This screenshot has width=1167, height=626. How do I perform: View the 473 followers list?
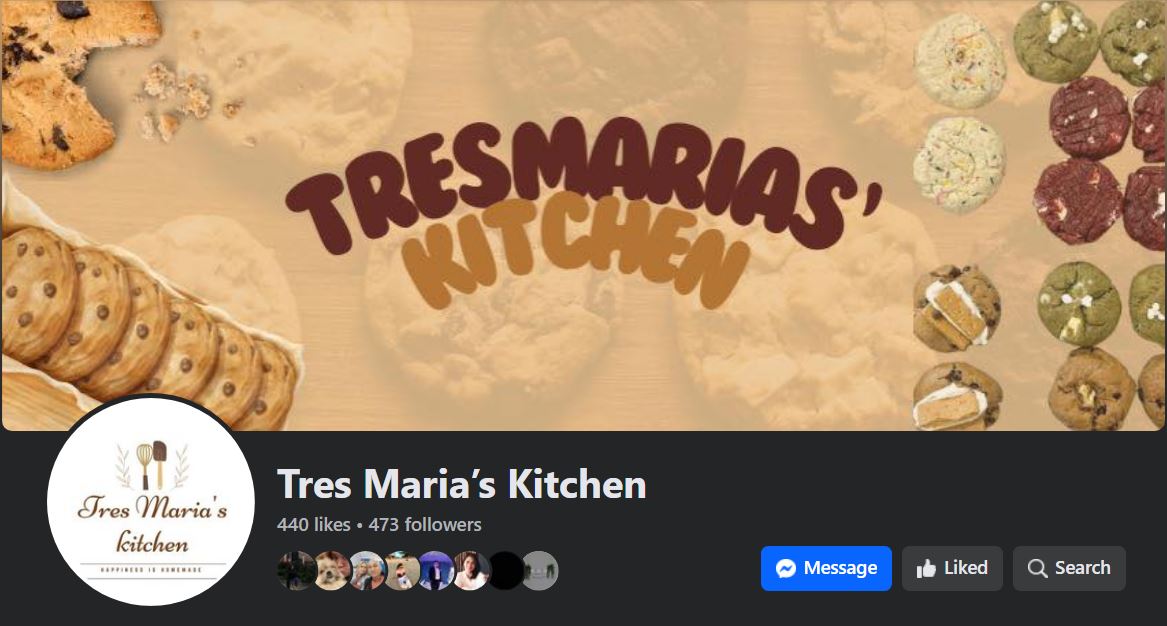pyautogui.click(x=425, y=525)
